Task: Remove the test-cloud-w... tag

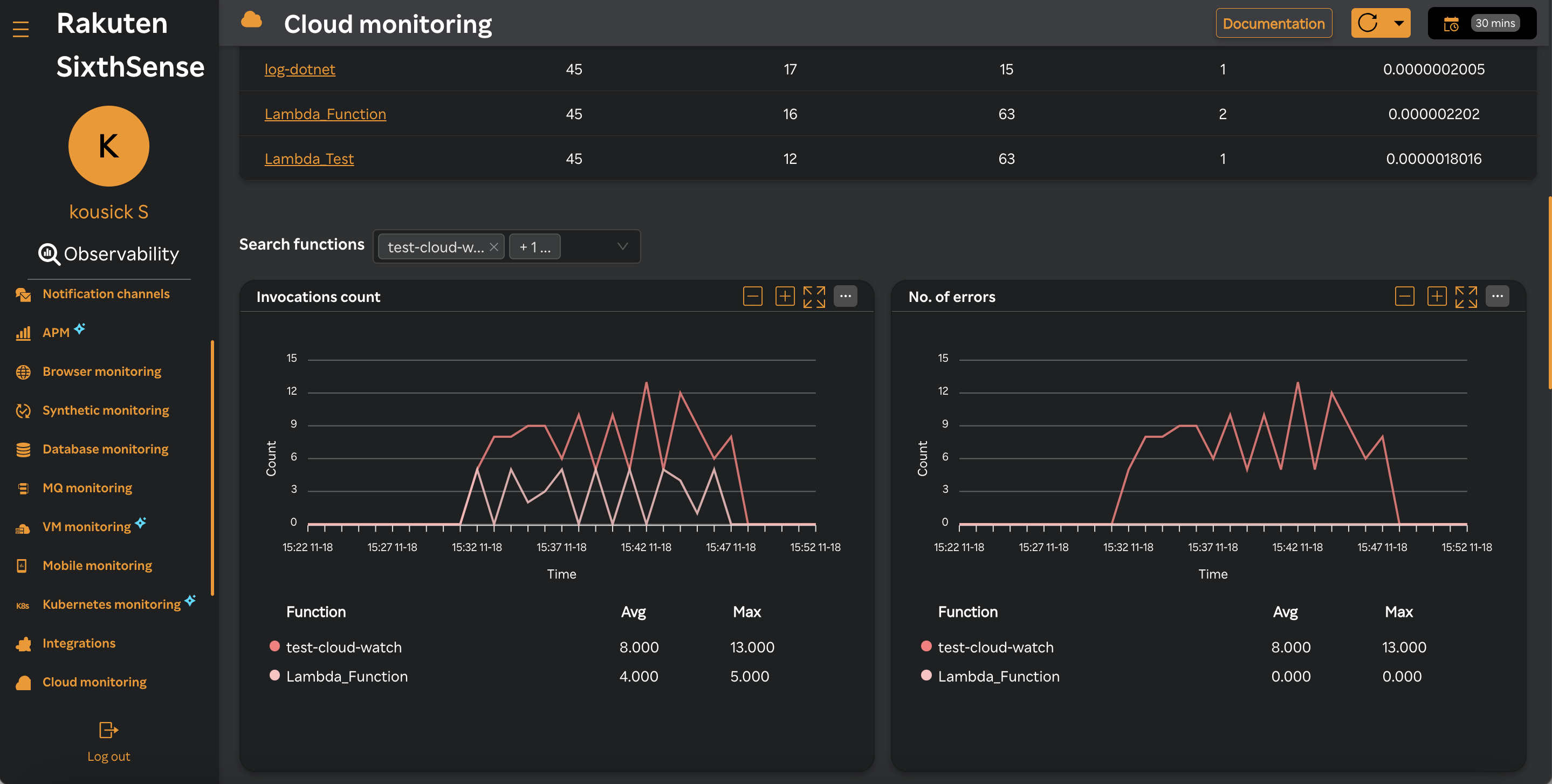Action: click(x=493, y=247)
